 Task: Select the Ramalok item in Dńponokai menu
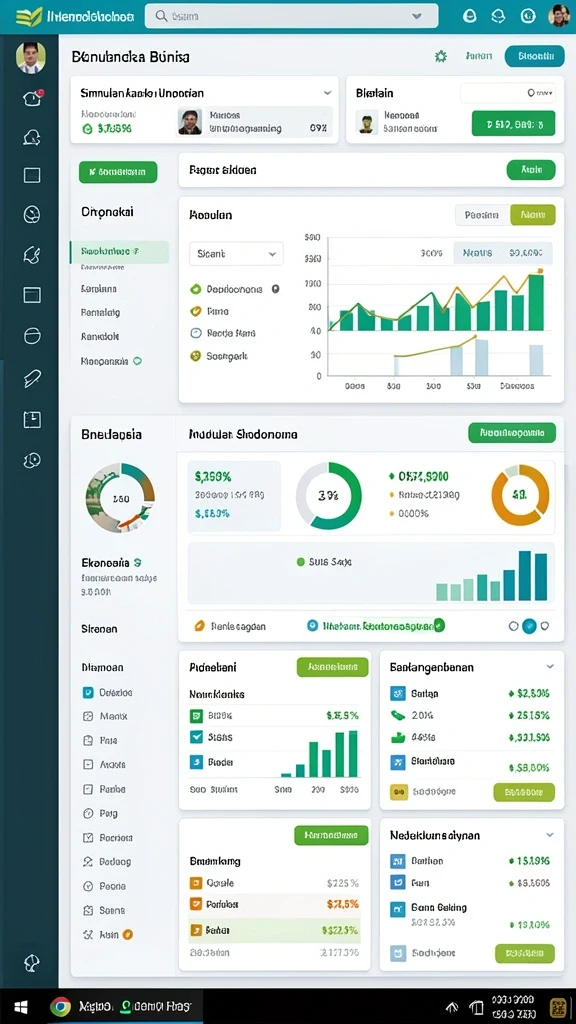point(99,336)
